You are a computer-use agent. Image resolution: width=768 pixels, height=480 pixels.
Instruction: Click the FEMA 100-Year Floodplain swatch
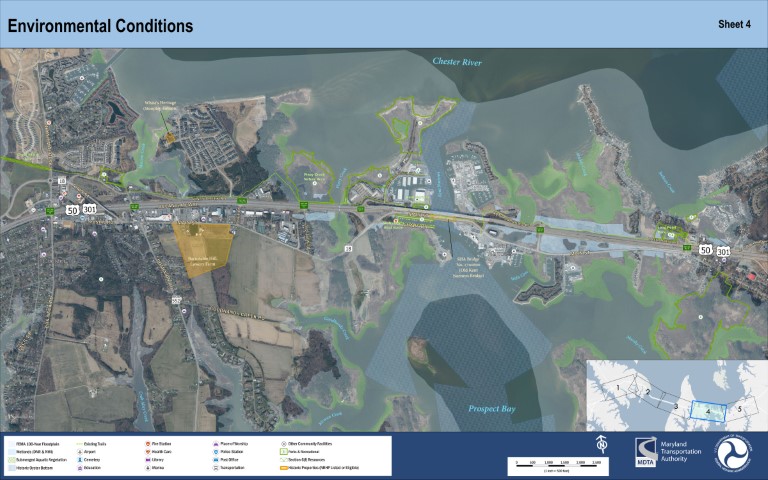(x=11, y=444)
